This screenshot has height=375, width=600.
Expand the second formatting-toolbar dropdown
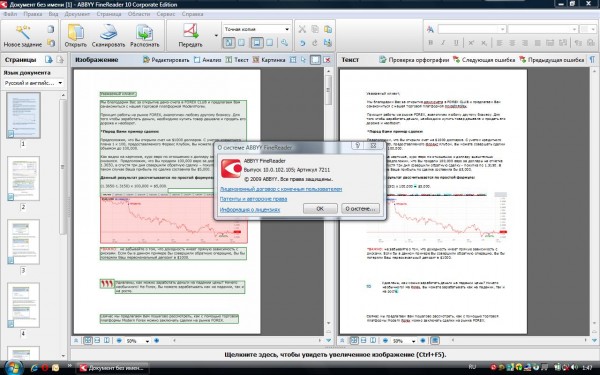pyautogui.click(x=574, y=29)
